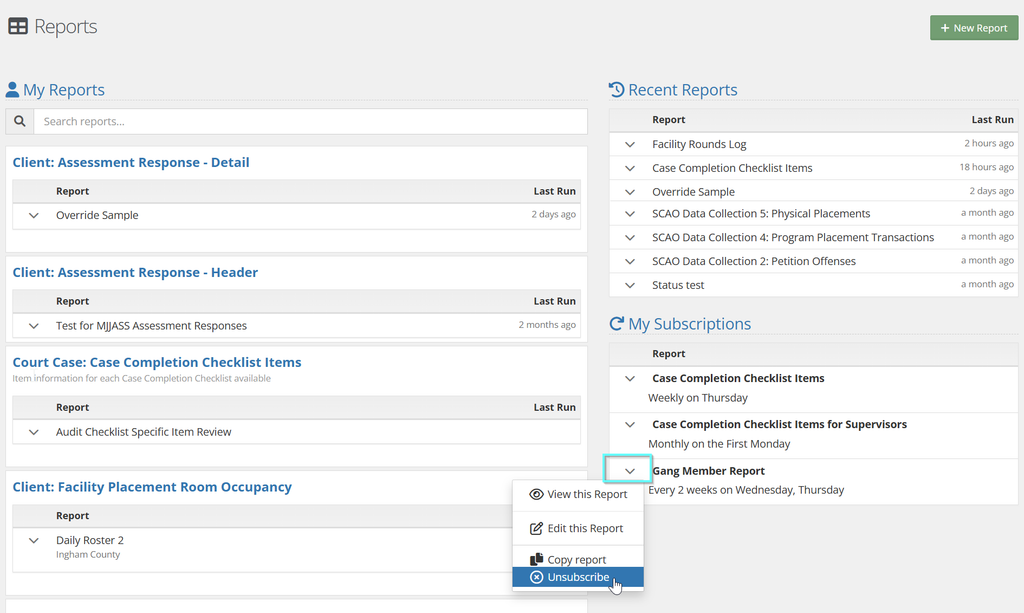Click Facility Rounds Log report name
The width and height of the screenshot is (1024, 613).
tap(699, 144)
